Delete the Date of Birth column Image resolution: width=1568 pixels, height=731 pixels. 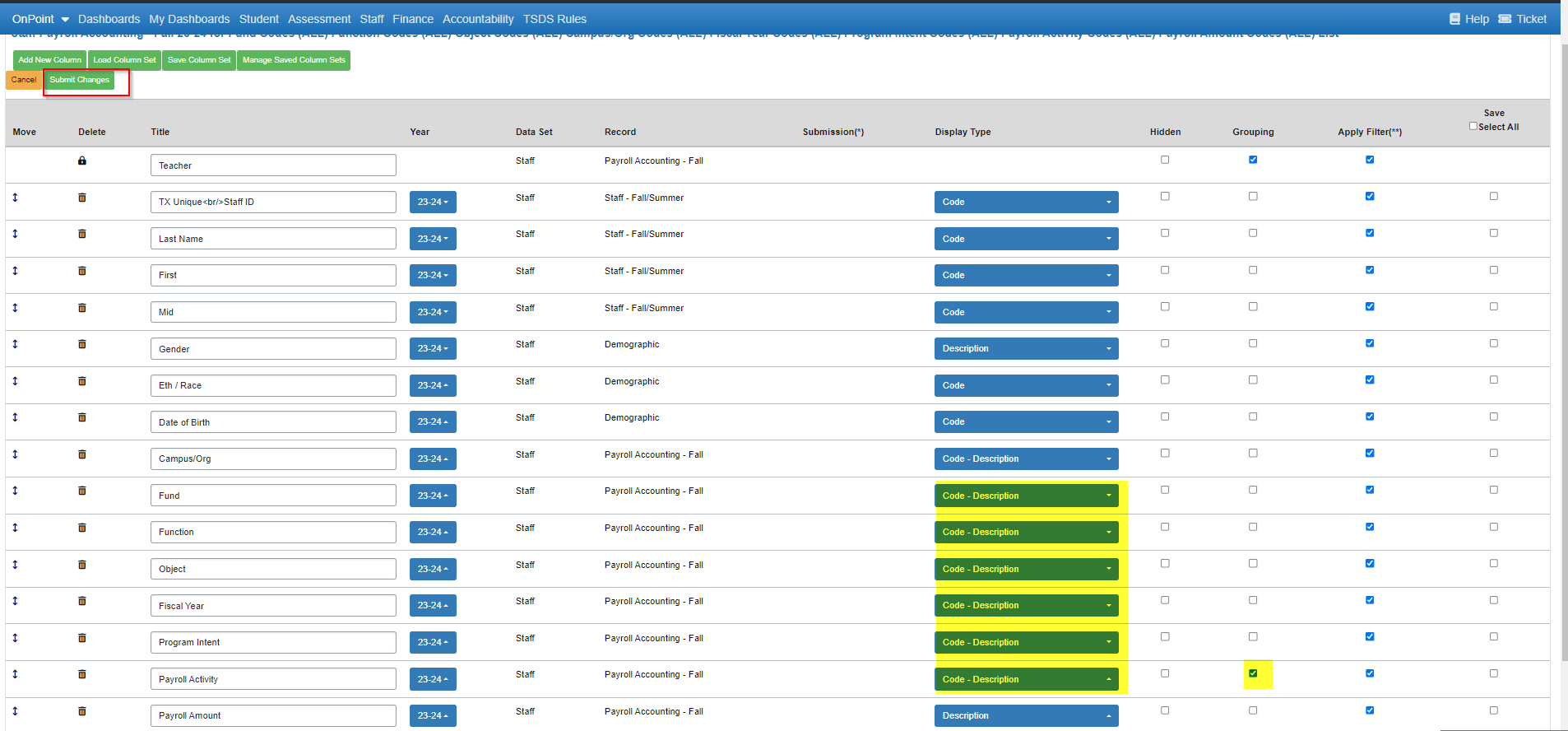point(82,417)
